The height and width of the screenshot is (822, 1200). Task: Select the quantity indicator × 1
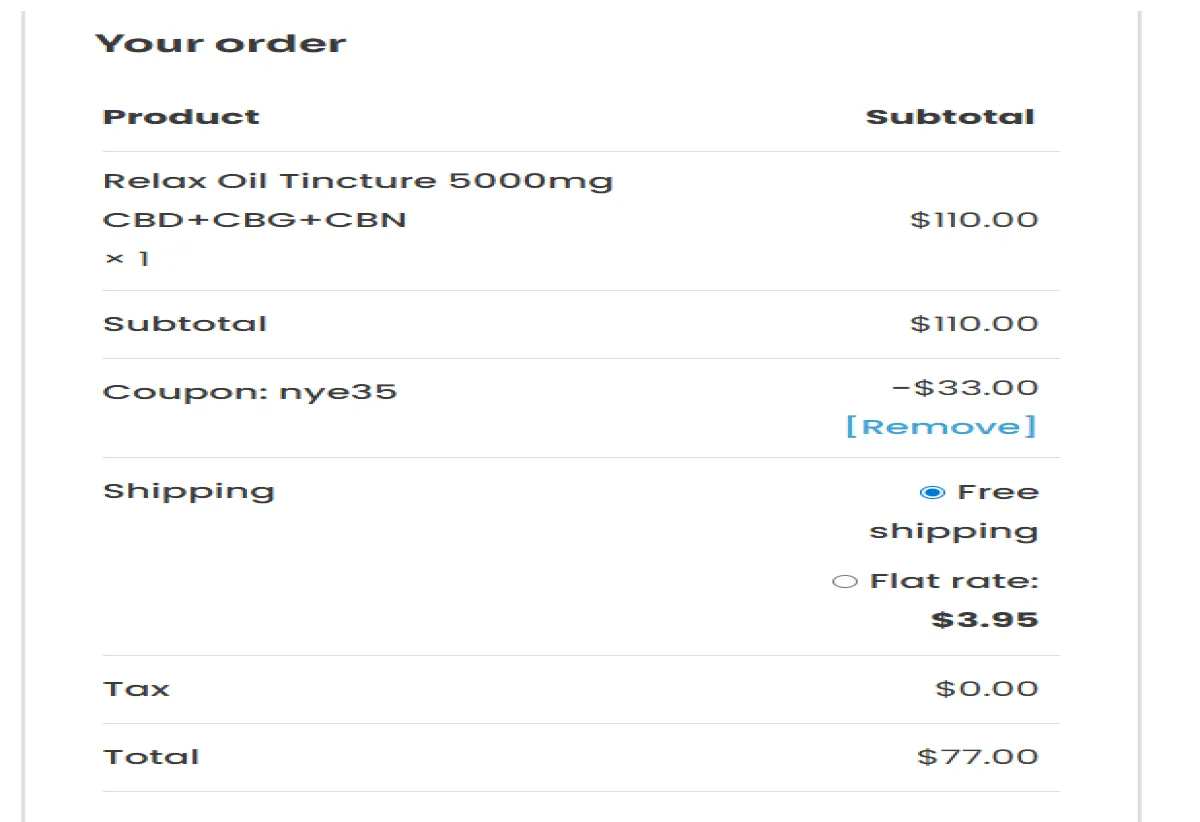point(125,257)
